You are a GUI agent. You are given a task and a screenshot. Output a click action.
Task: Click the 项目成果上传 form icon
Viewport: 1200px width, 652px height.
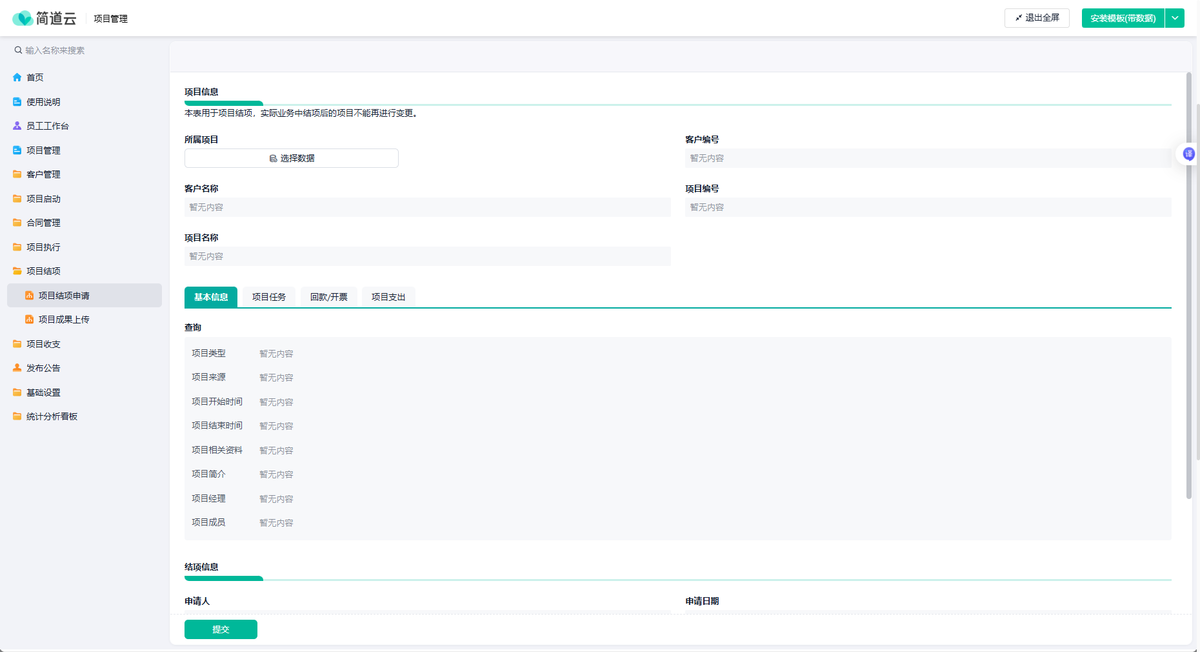[29, 319]
